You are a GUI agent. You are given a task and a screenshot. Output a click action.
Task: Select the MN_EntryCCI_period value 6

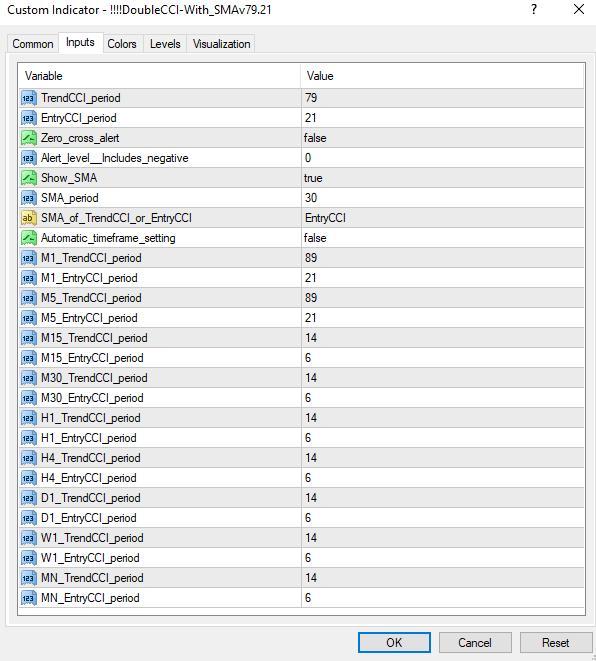308,598
